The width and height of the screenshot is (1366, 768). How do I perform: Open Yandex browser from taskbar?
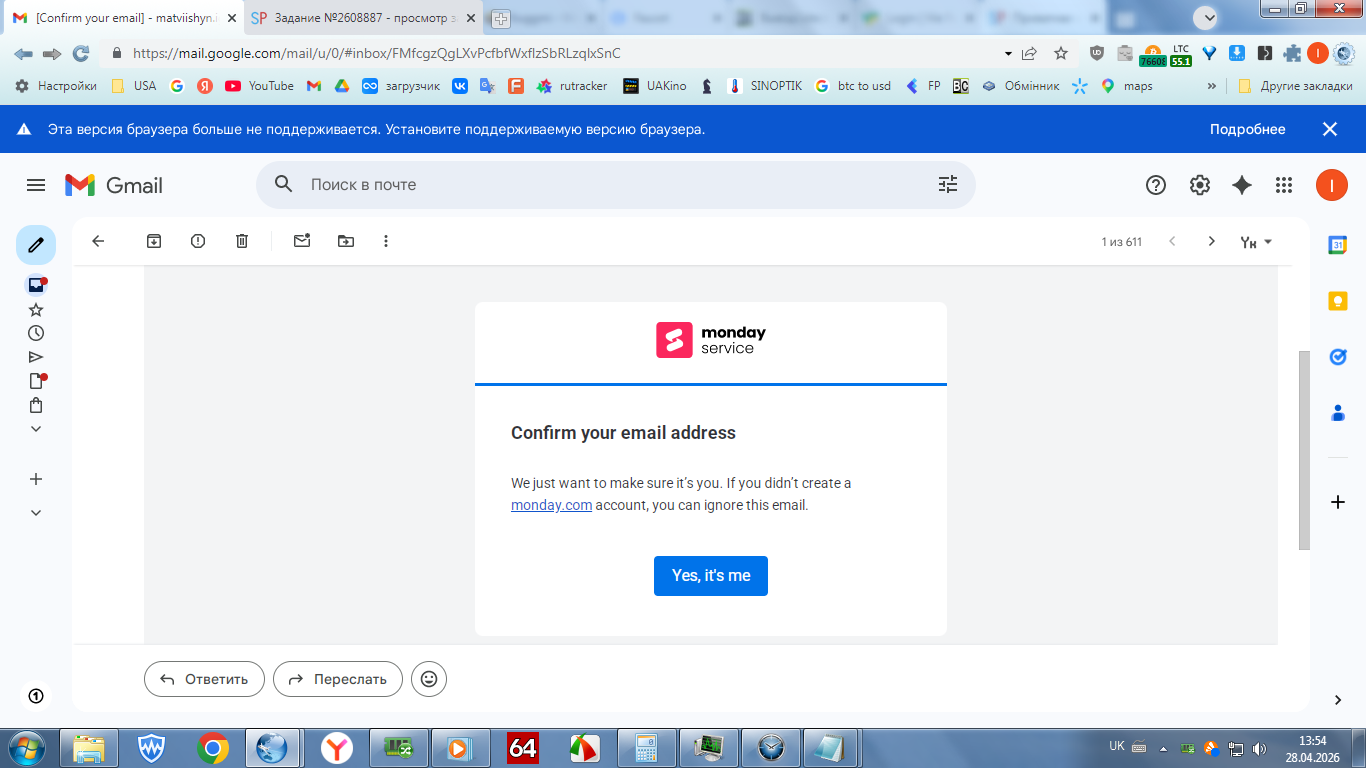coord(337,747)
